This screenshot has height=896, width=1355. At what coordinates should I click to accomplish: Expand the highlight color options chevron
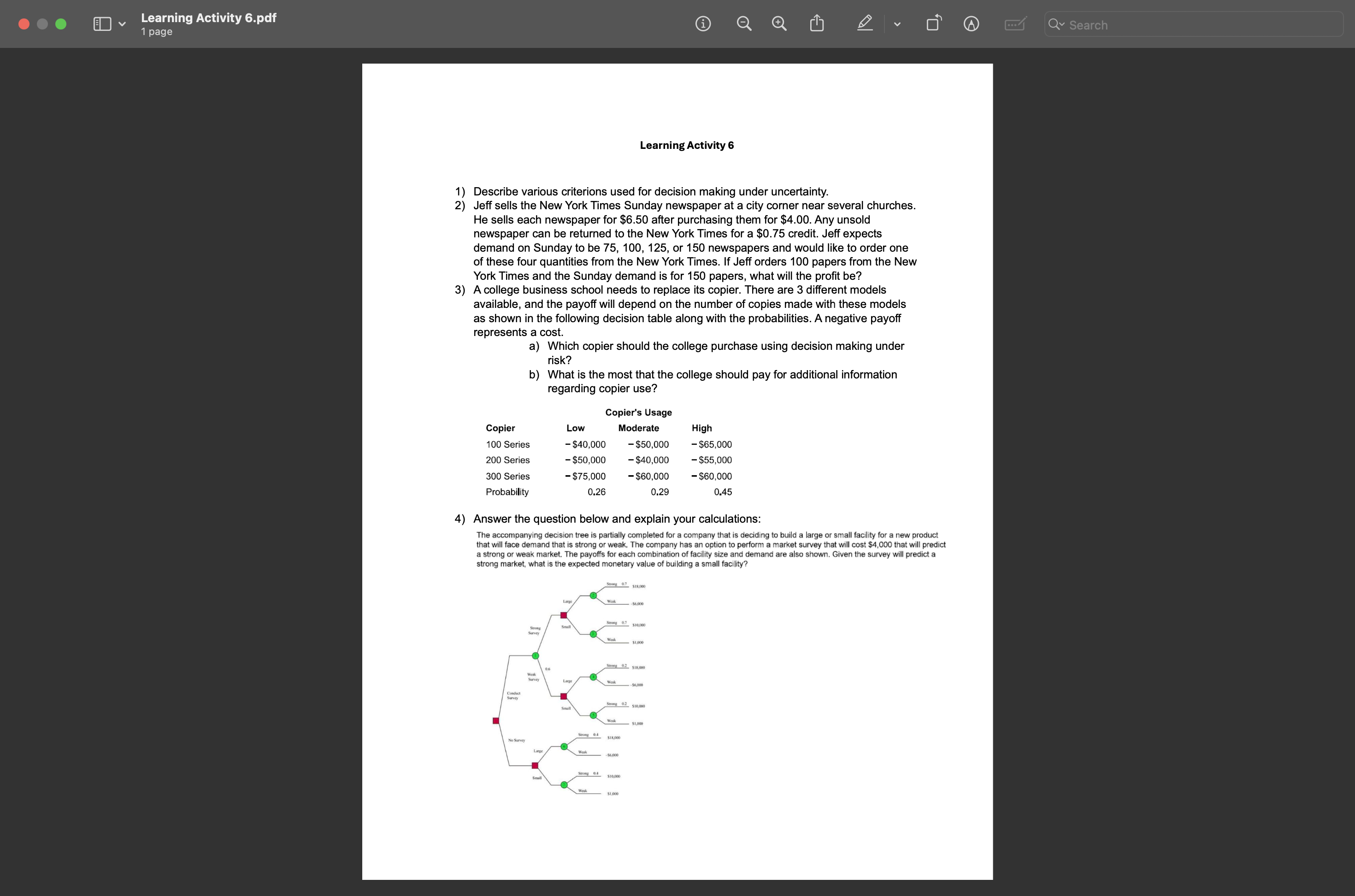coord(897,24)
